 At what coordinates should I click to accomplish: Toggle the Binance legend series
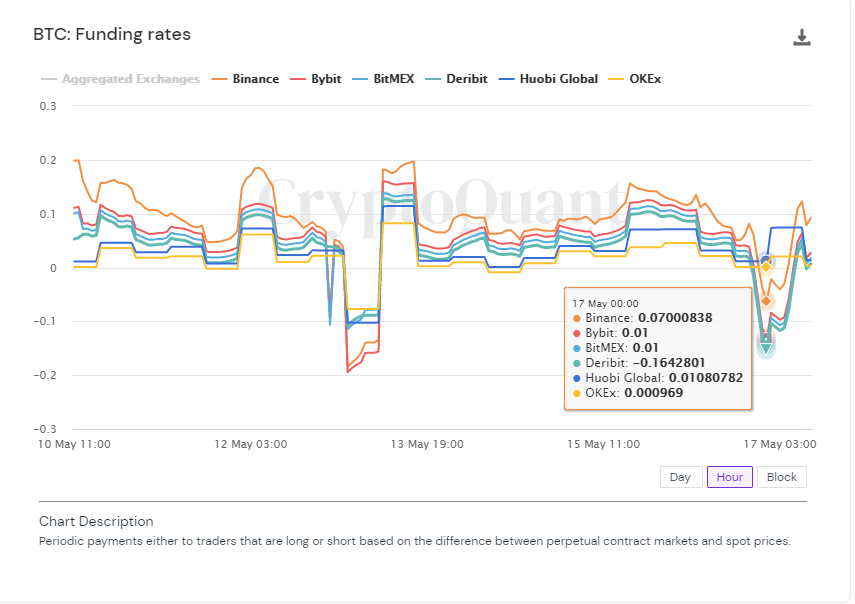pos(256,79)
